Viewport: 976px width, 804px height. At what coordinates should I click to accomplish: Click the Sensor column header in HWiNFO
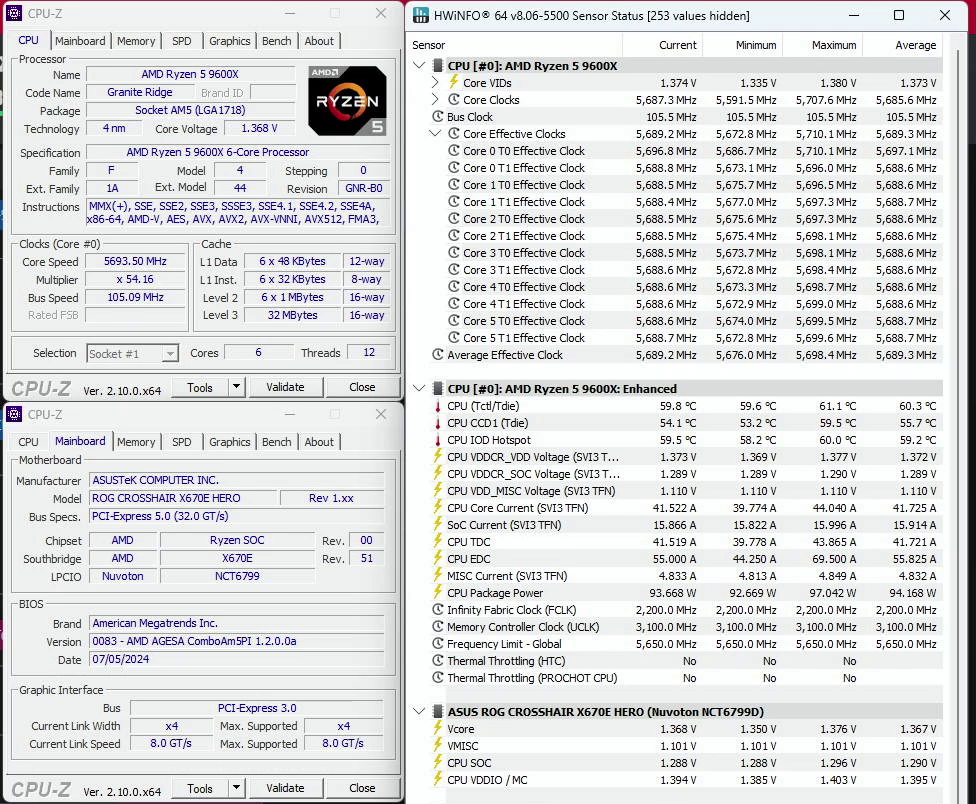(x=515, y=45)
